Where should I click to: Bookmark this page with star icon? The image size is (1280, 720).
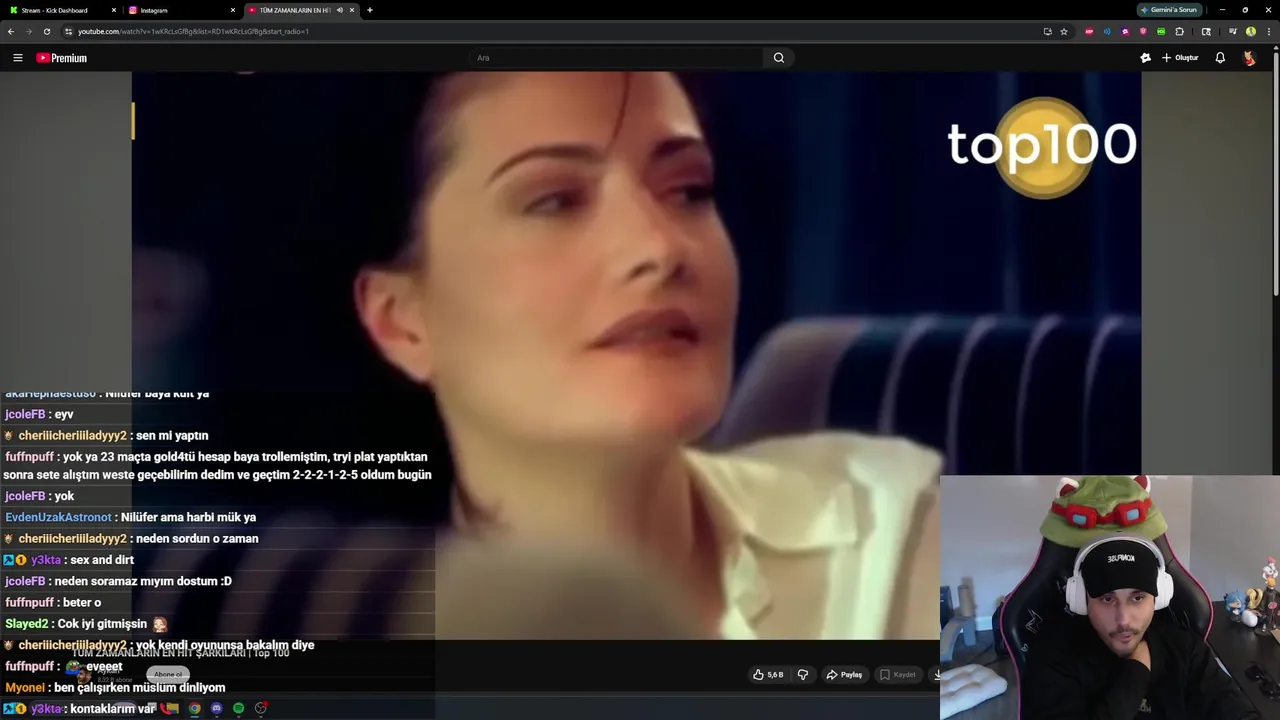(1064, 31)
